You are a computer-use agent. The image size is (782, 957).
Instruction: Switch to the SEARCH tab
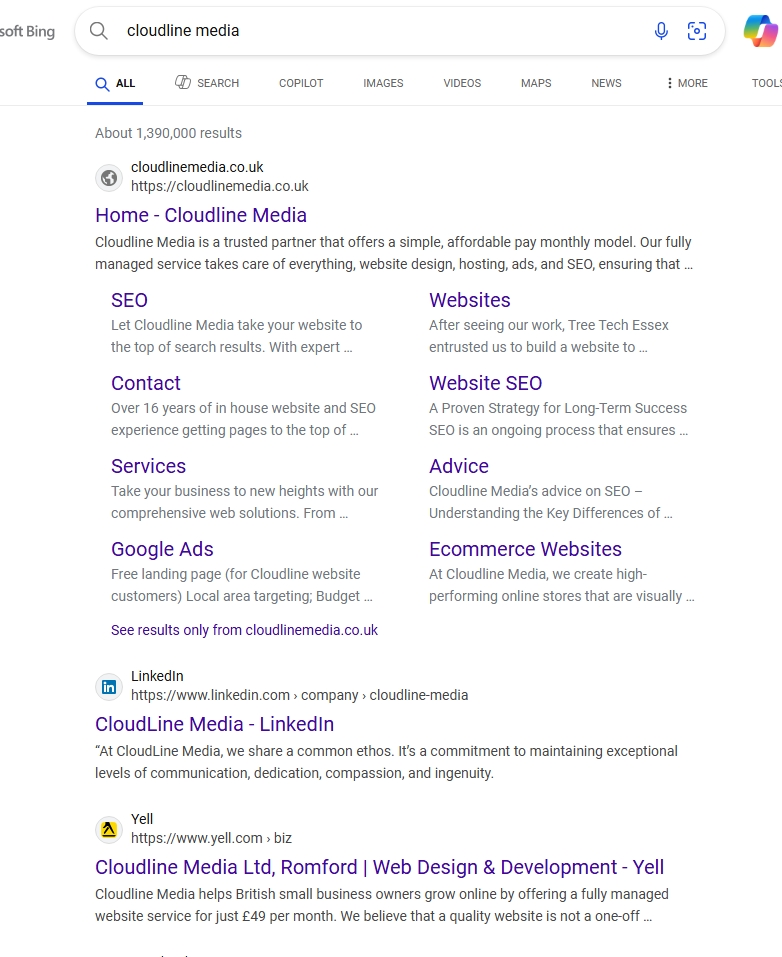207,83
